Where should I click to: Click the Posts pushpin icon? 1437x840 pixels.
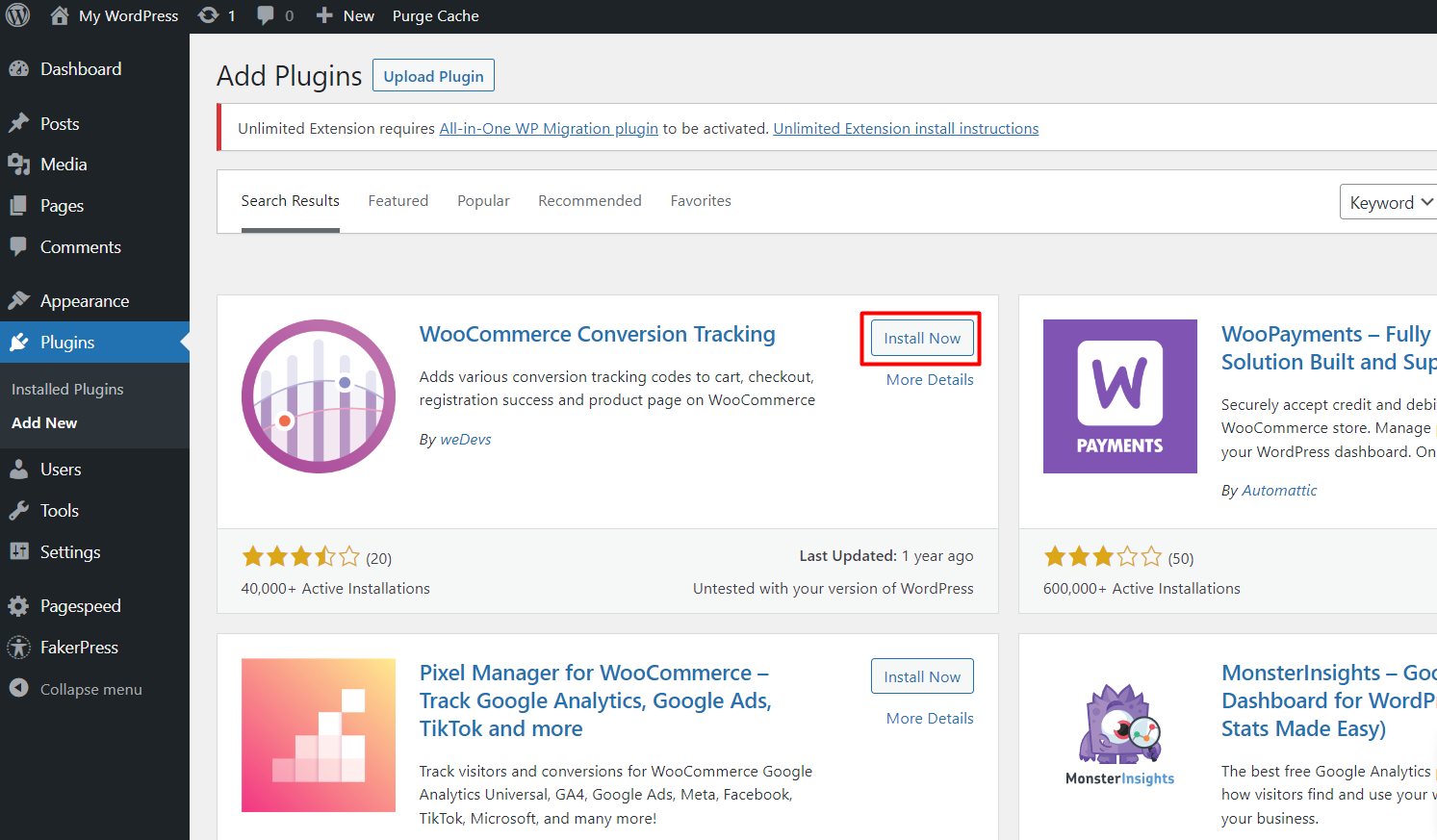[18, 123]
